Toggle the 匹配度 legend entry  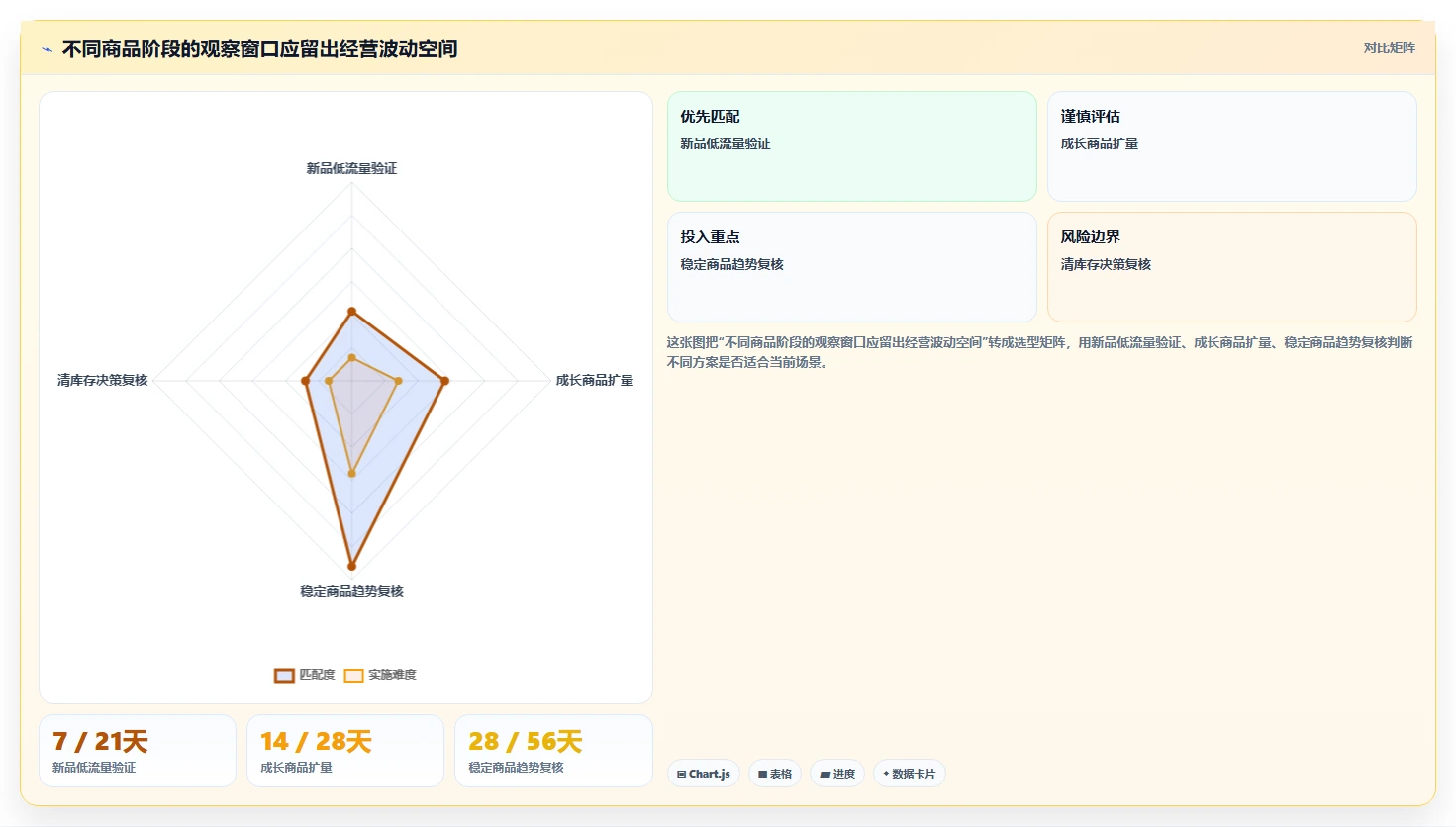[305, 675]
